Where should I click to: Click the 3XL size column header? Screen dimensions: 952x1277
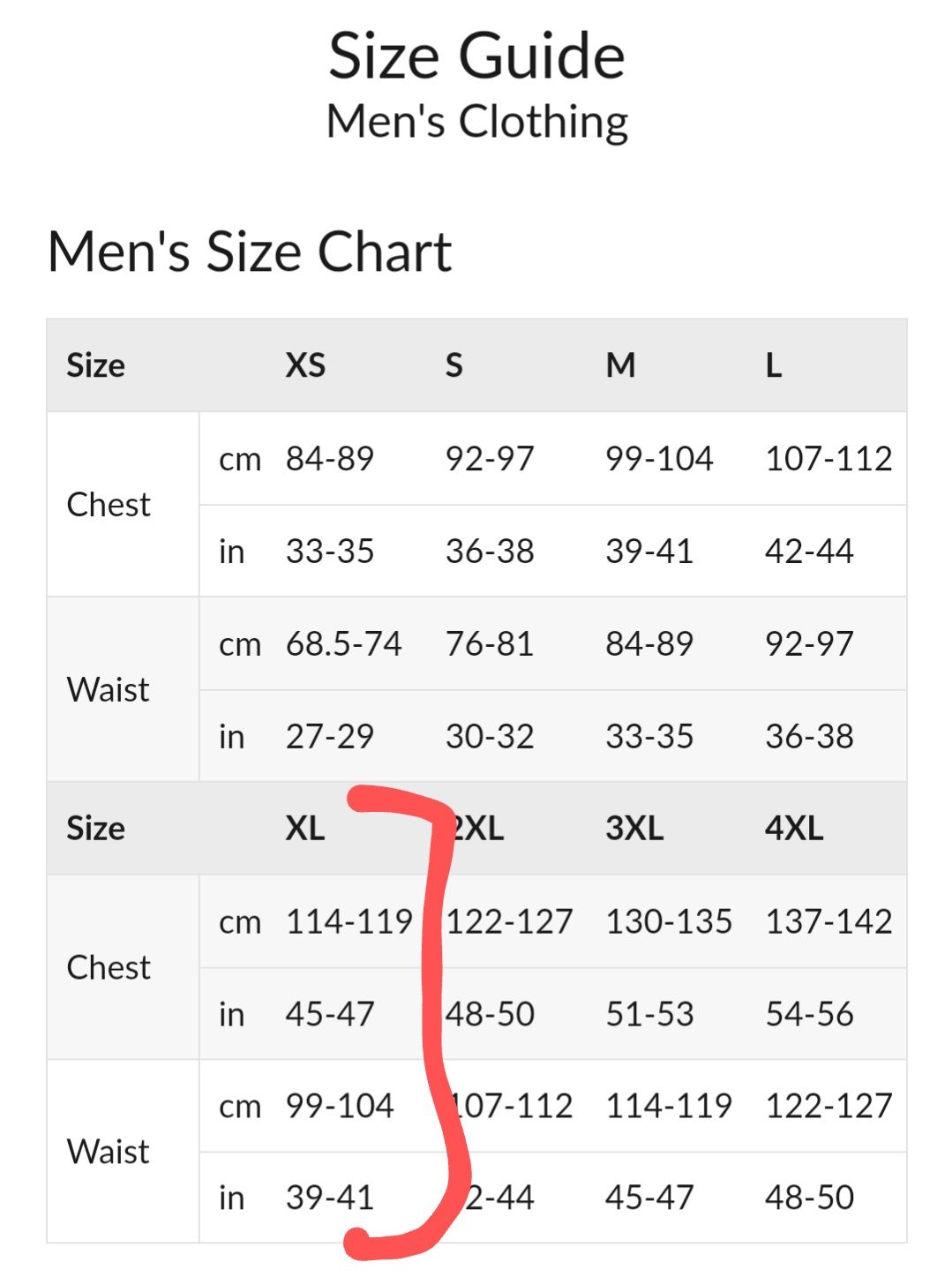pyautogui.click(x=634, y=828)
